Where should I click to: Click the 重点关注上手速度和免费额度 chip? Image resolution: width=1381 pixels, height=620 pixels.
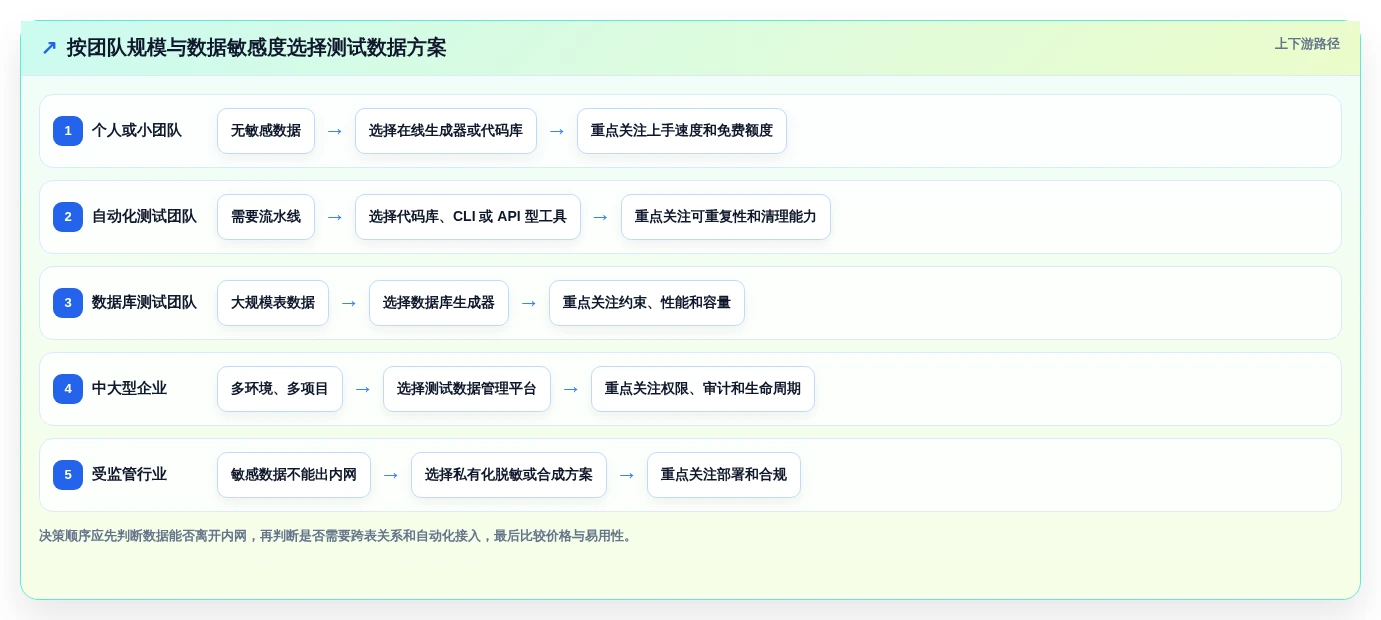point(682,131)
